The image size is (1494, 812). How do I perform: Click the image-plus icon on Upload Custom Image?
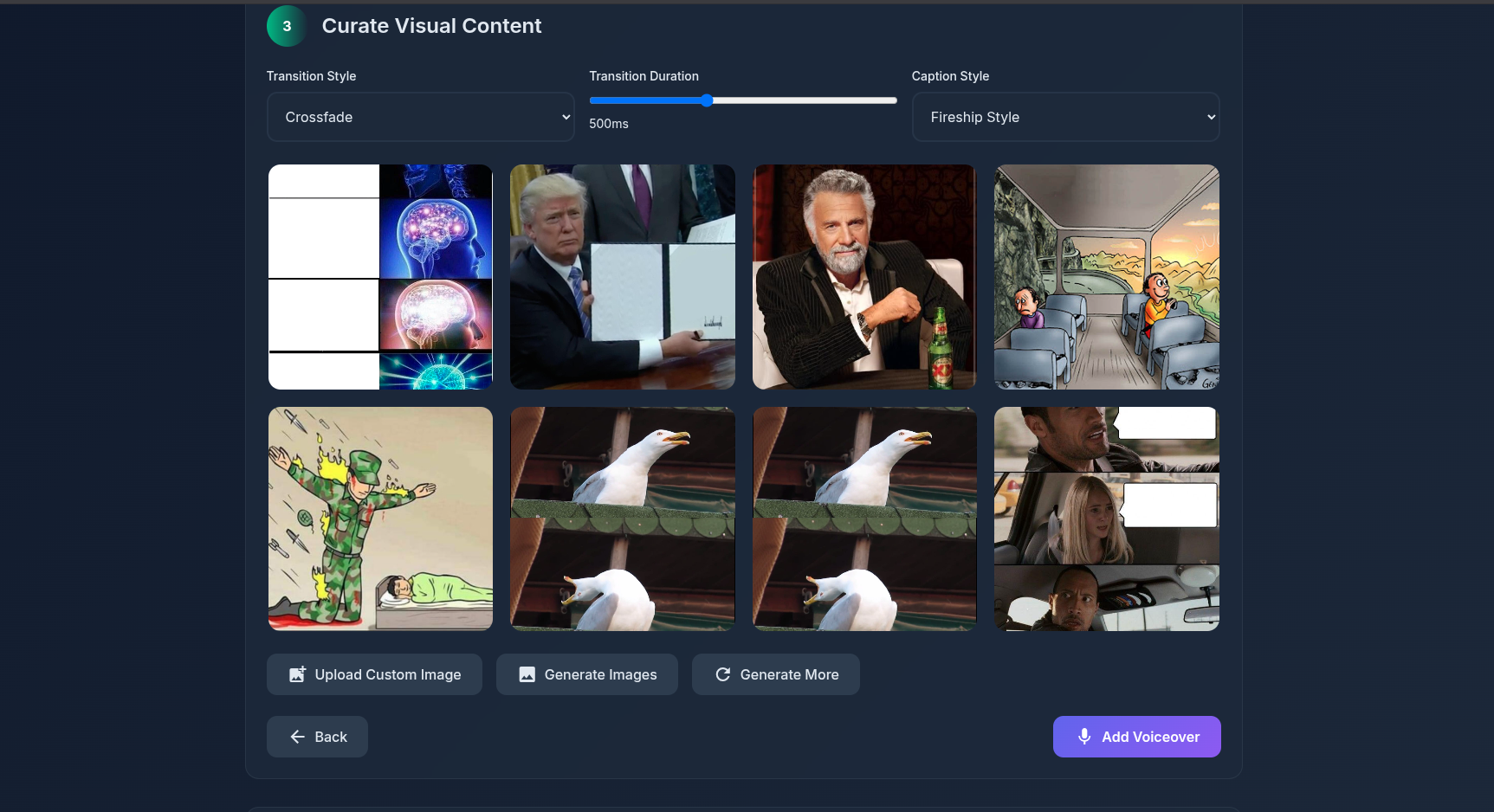point(297,674)
